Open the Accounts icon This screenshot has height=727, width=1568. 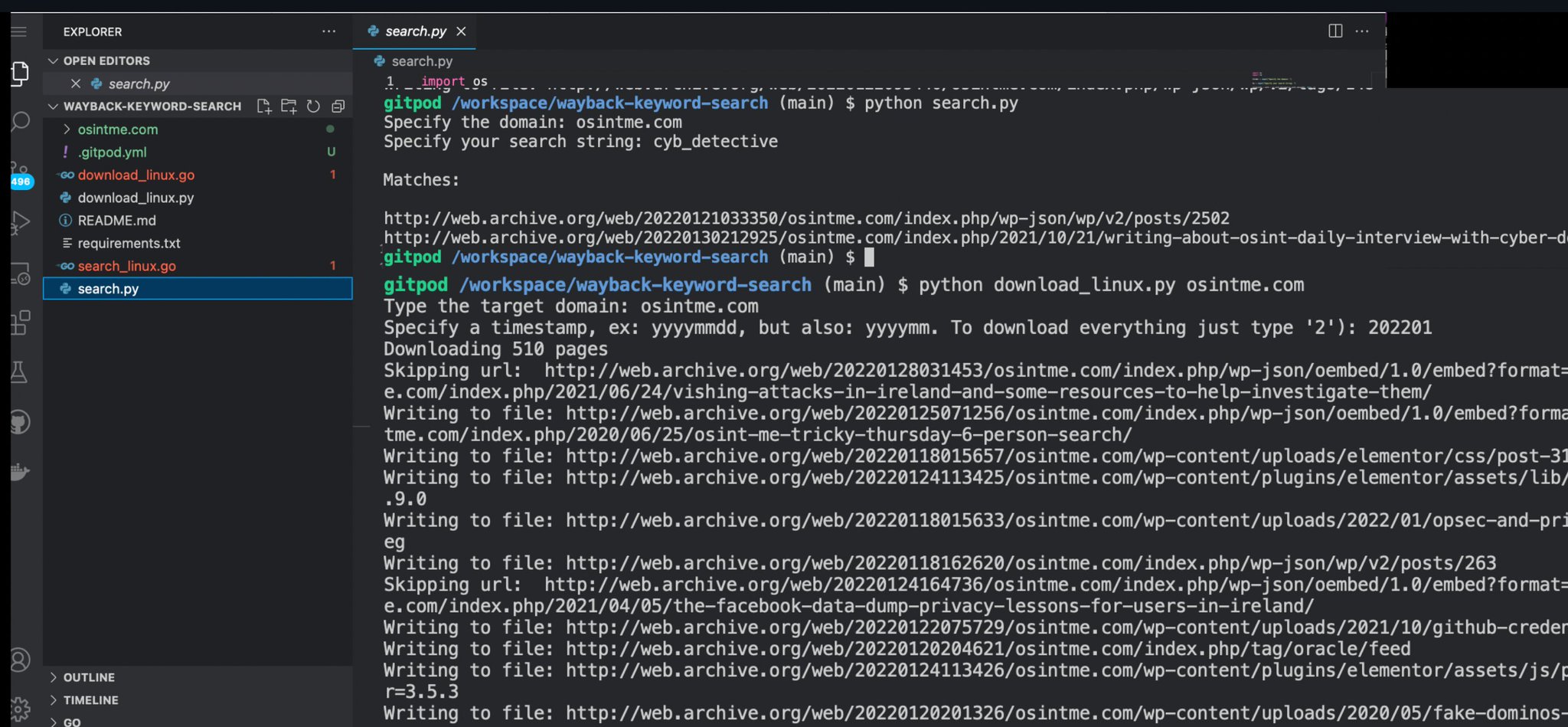coord(19,659)
